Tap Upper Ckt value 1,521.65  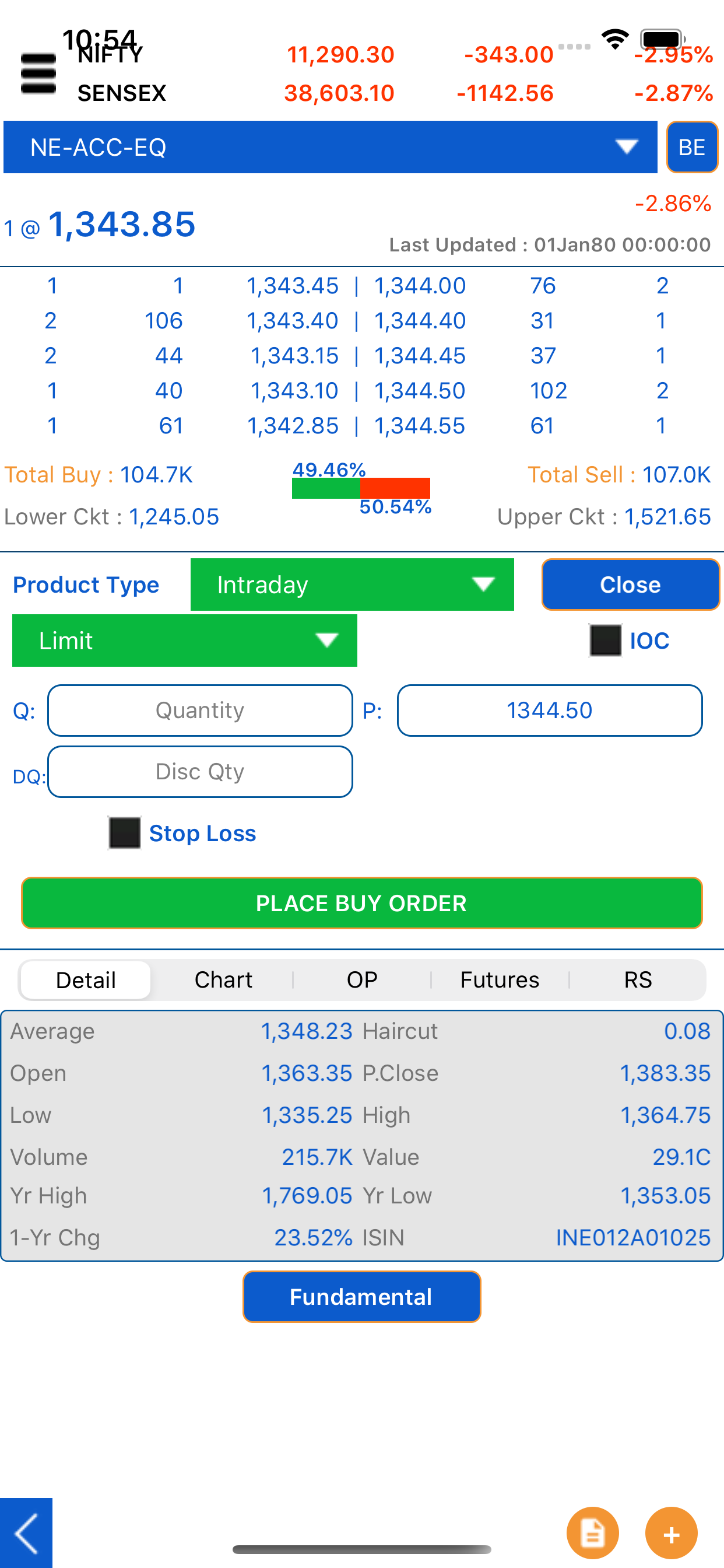[x=667, y=517]
